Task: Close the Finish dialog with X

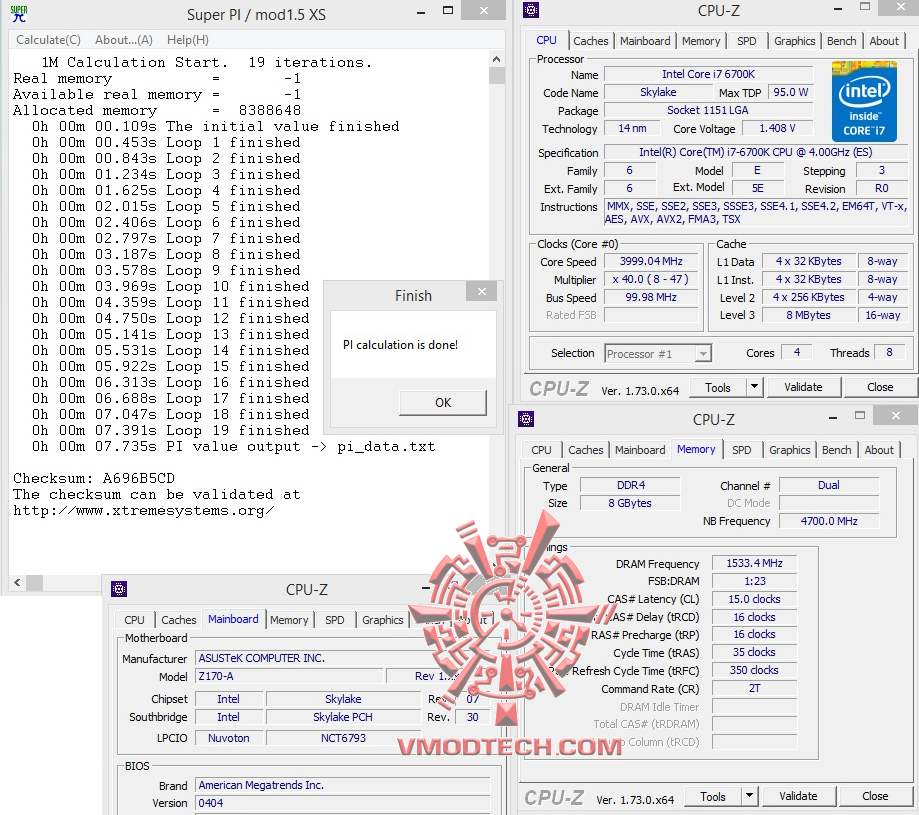Action: (482, 291)
